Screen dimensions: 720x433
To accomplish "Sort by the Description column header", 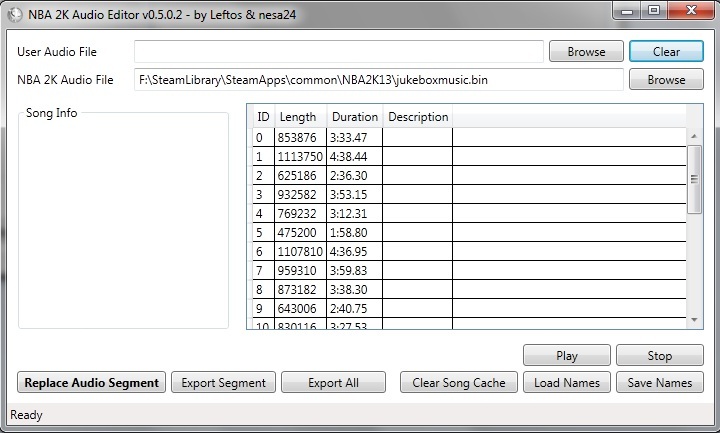I will click(x=418, y=117).
